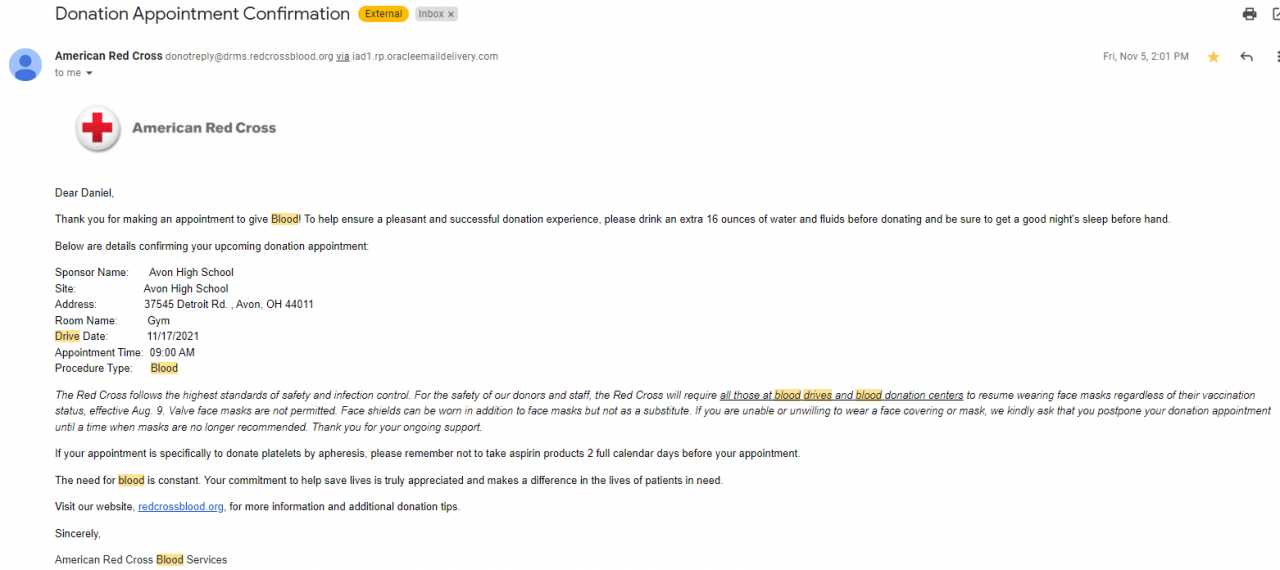Viewport: 1280px width, 570px height.
Task: Click the highlighted "Blood" procedure type value
Action: pyautogui.click(x=164, y=369)
